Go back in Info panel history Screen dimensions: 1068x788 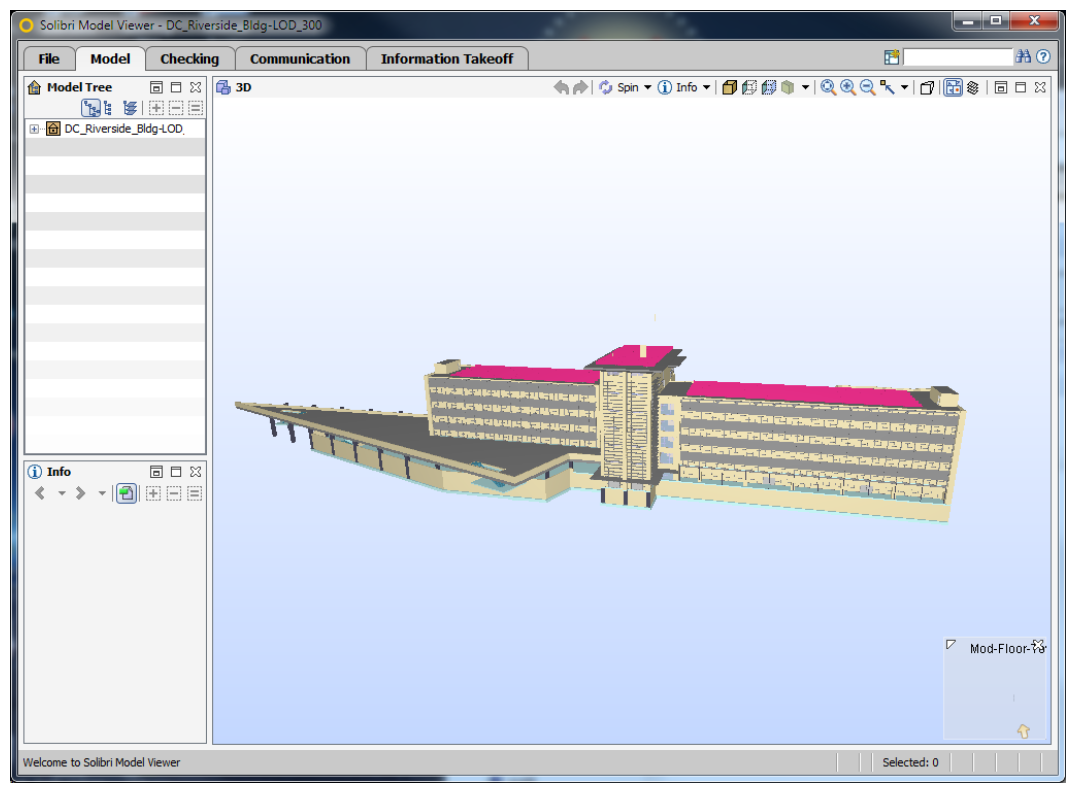40,493
